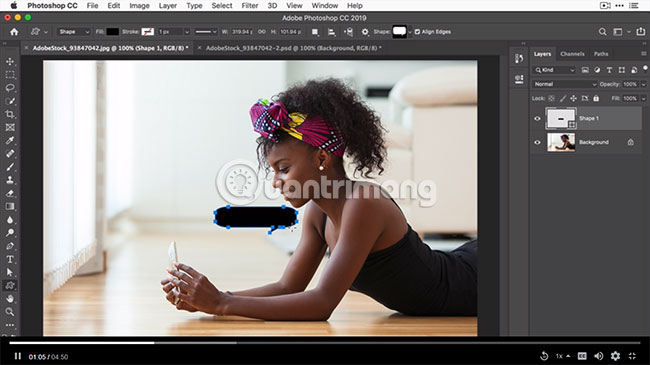This screenshot has height=365, width=650.
Task: Select the Blur tool
Action: pos(10,219)
